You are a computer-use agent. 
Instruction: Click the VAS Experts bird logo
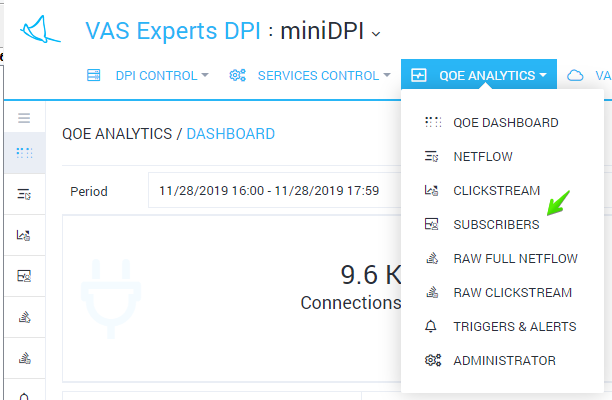tap(40, 30)
